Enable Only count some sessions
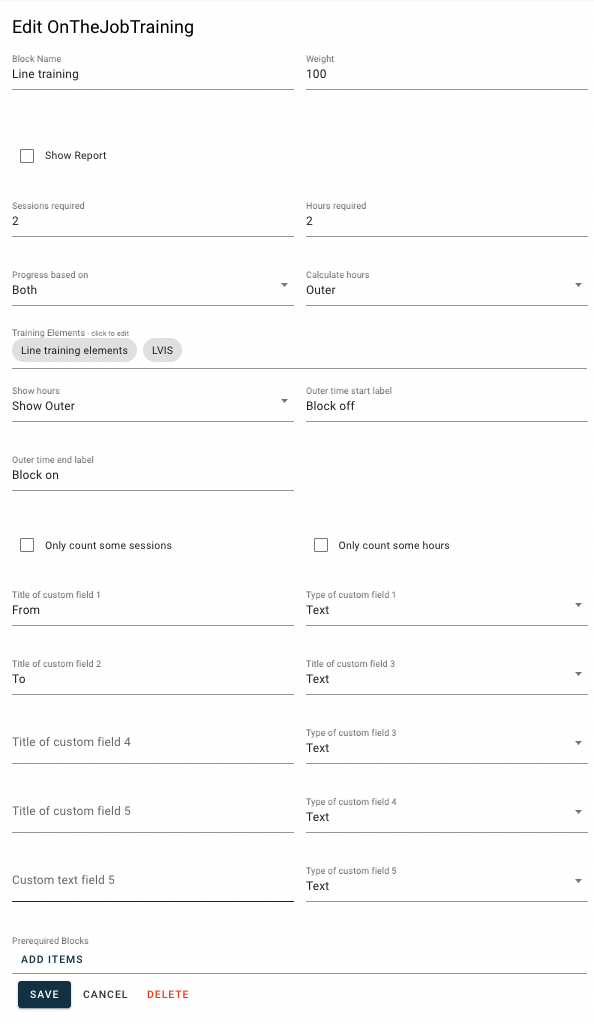594x1024 pixels. (x=27, y=545)
